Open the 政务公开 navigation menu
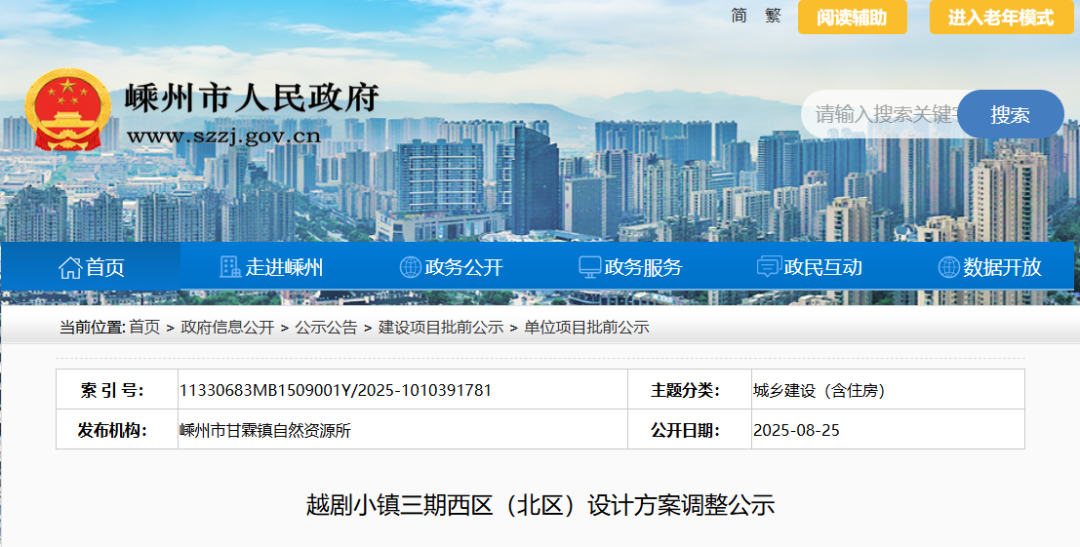Viewport: 1080px width, 547px height. click(x=463, y=267)
